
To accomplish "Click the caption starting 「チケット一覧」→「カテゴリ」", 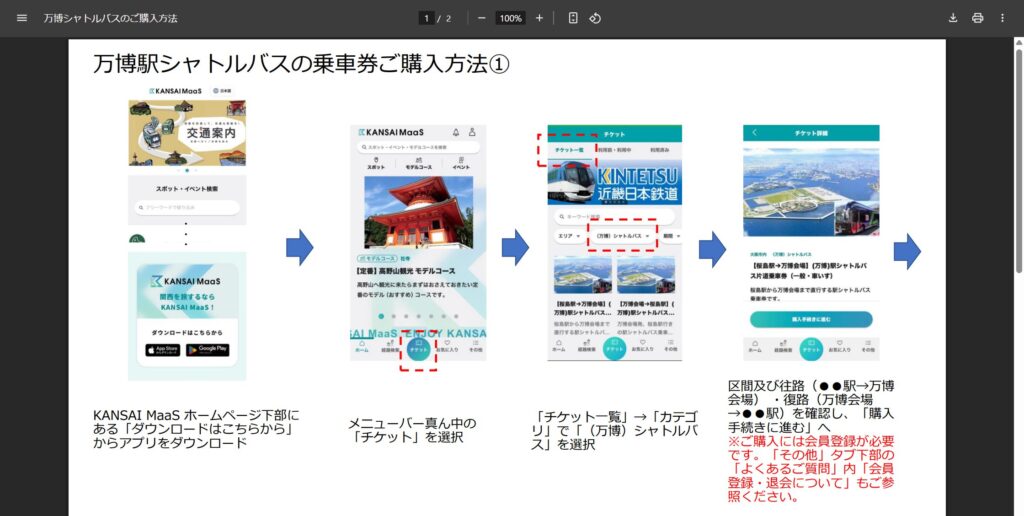I will point(615,430).
